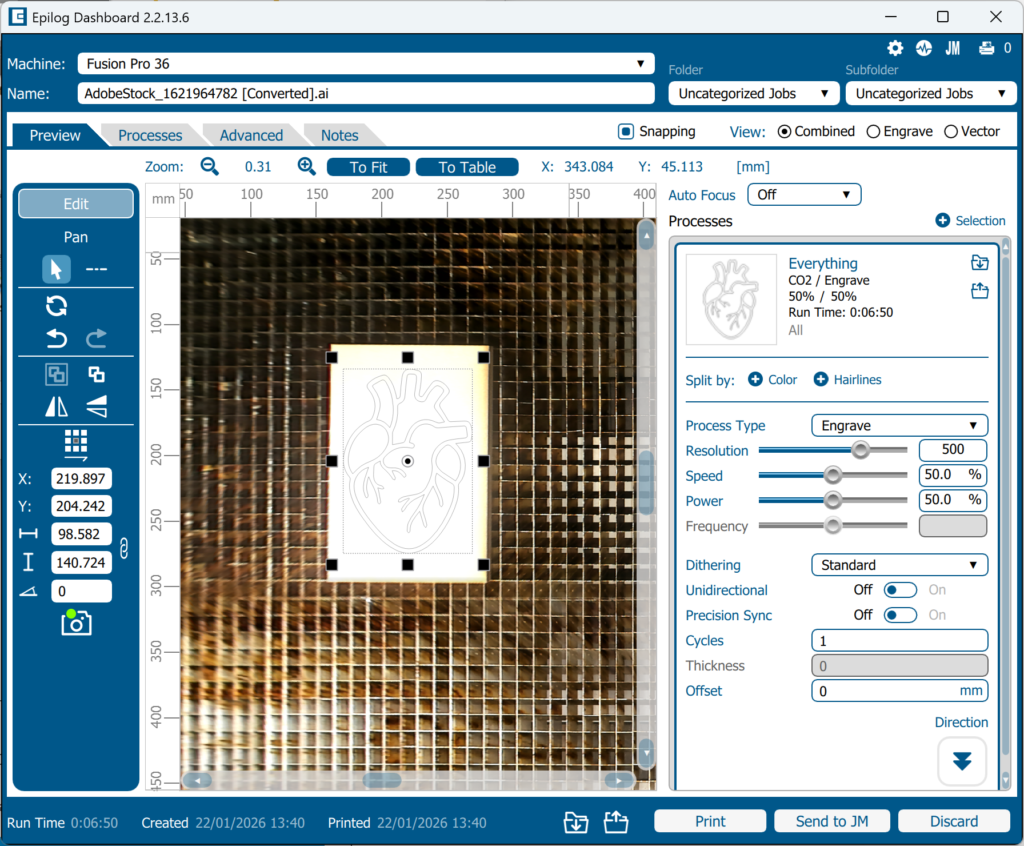Discard the current job
This screenshot has height=846, width=1024.
954,821
